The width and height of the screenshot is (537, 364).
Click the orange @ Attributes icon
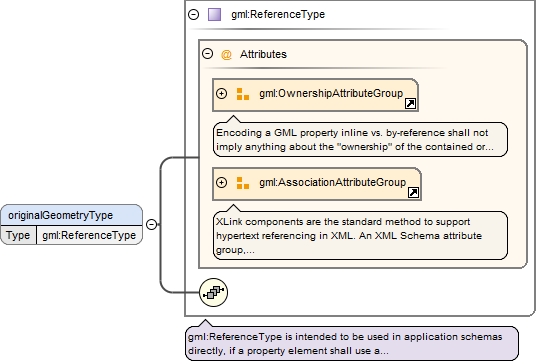226,54
